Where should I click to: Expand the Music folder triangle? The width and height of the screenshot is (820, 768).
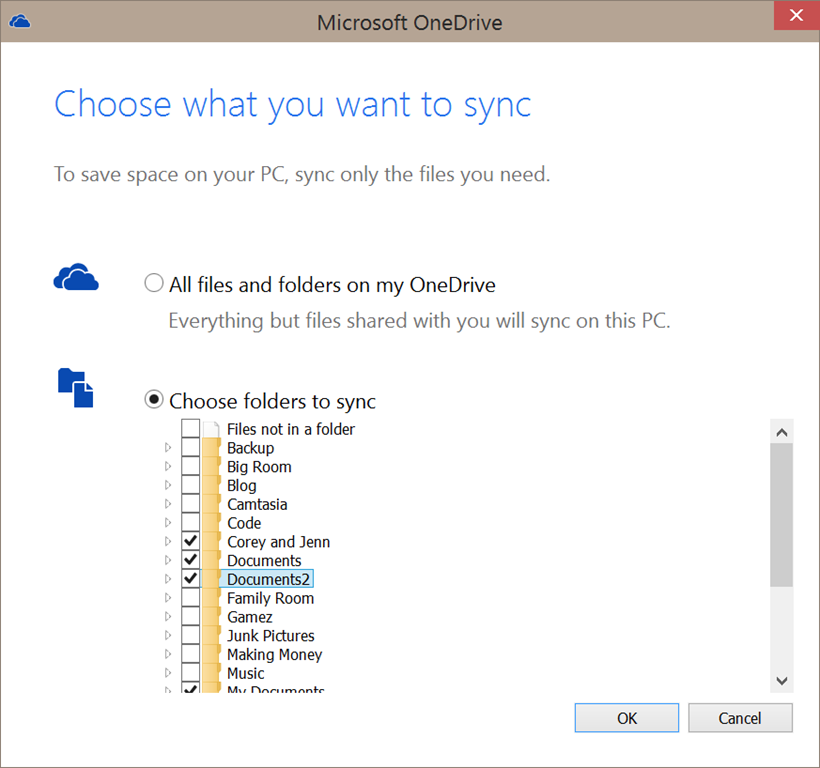tap(168, 673)
